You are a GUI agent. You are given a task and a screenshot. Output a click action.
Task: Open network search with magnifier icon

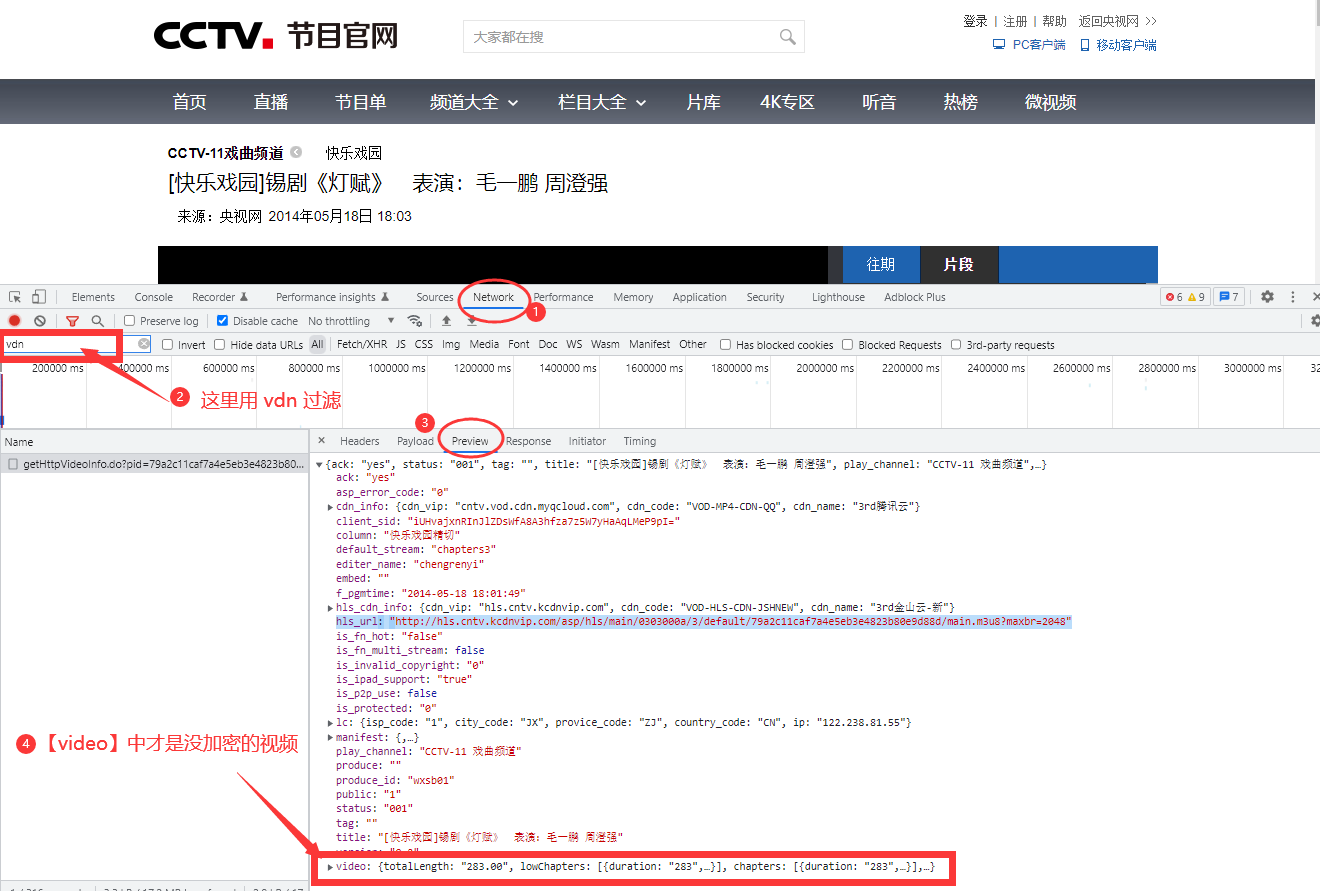tap(98, 321)
